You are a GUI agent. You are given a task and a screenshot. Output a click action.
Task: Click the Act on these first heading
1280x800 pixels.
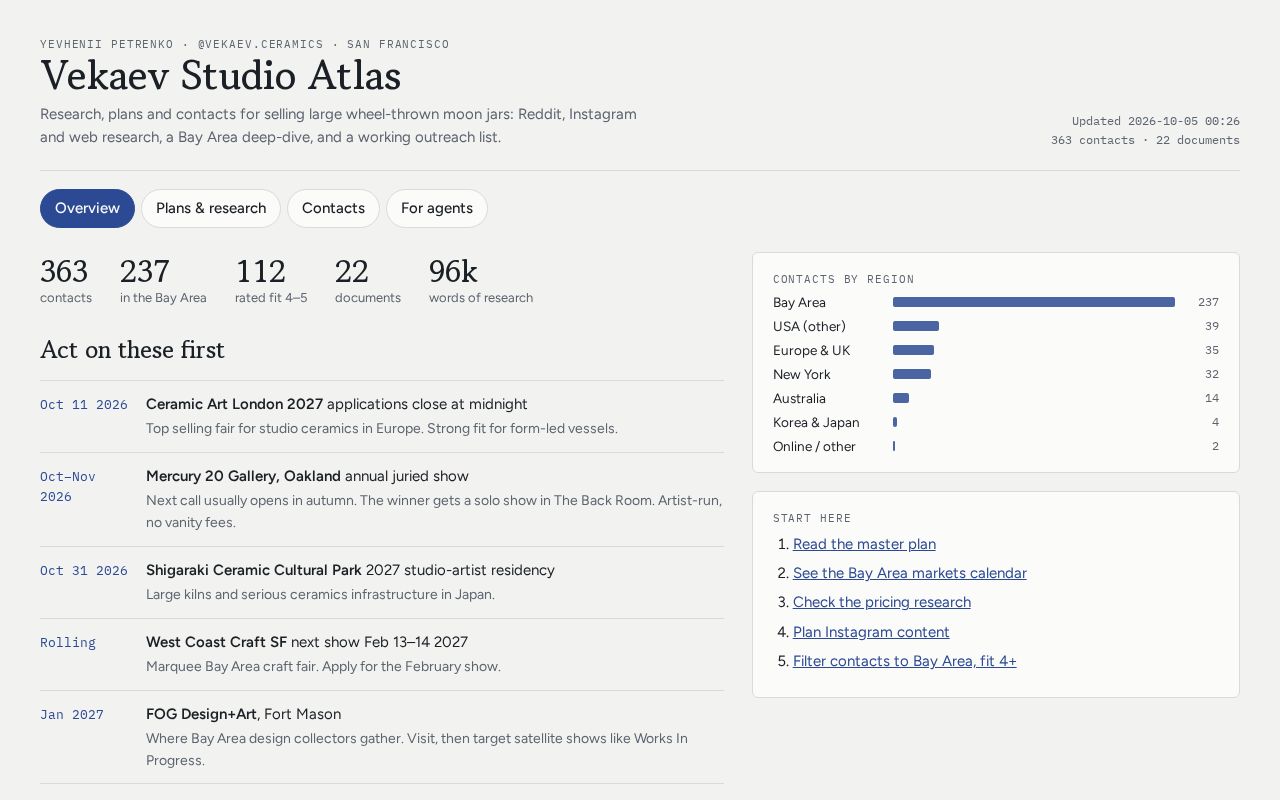click(x=132, y=350)
